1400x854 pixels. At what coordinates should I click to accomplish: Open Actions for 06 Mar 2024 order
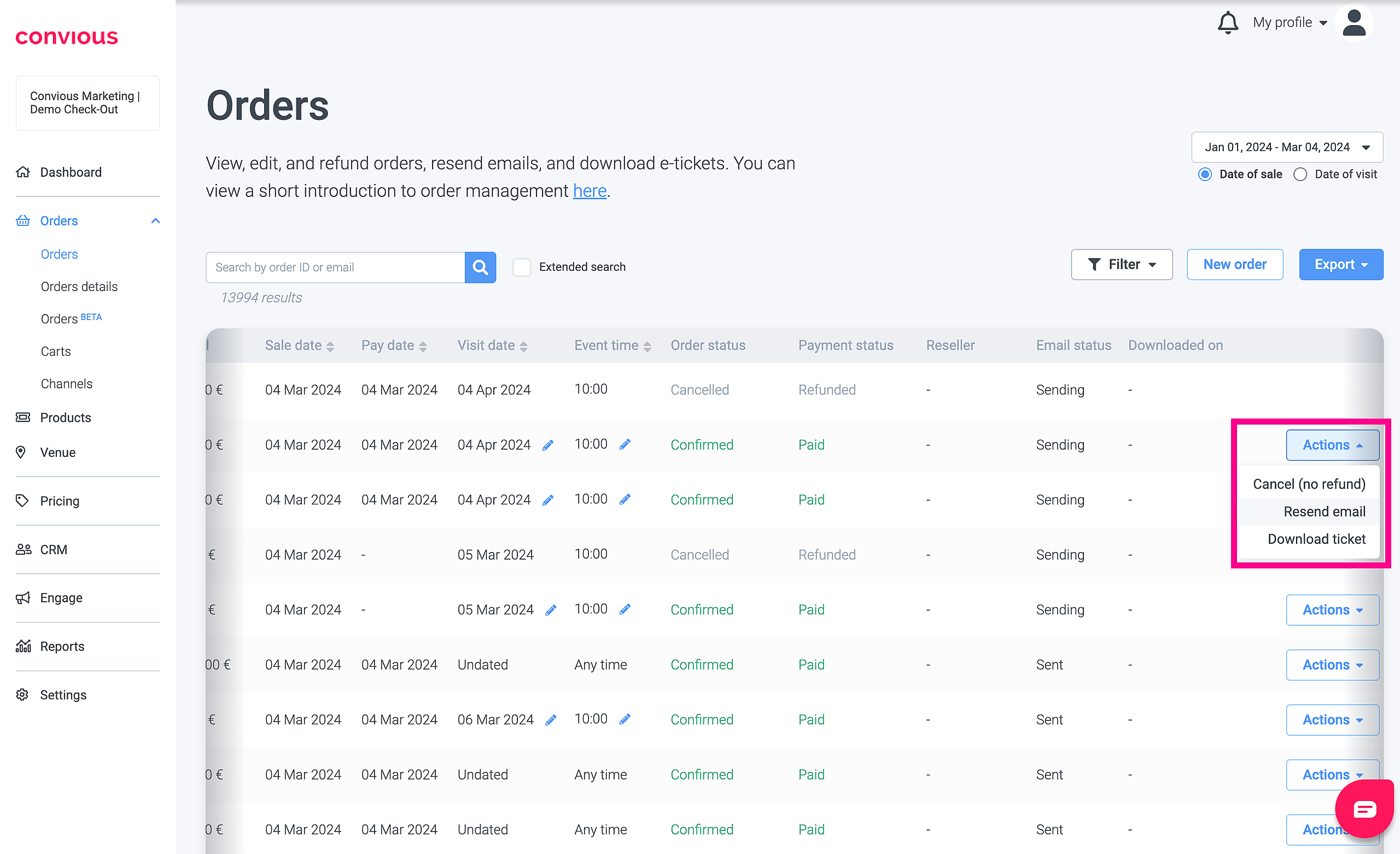click(1332, 721)
